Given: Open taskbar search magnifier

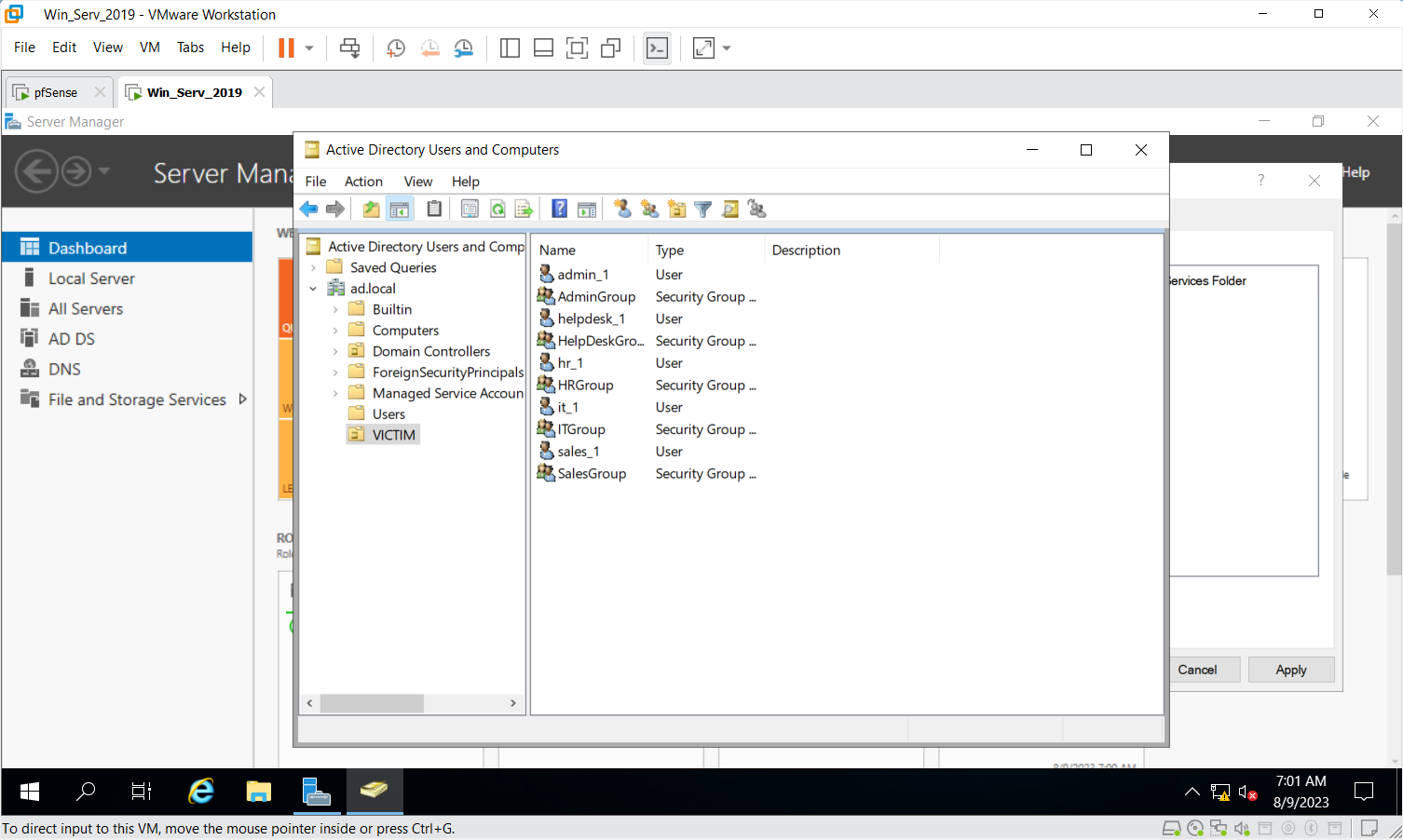Looking at the screenshot, I should 86,792.
